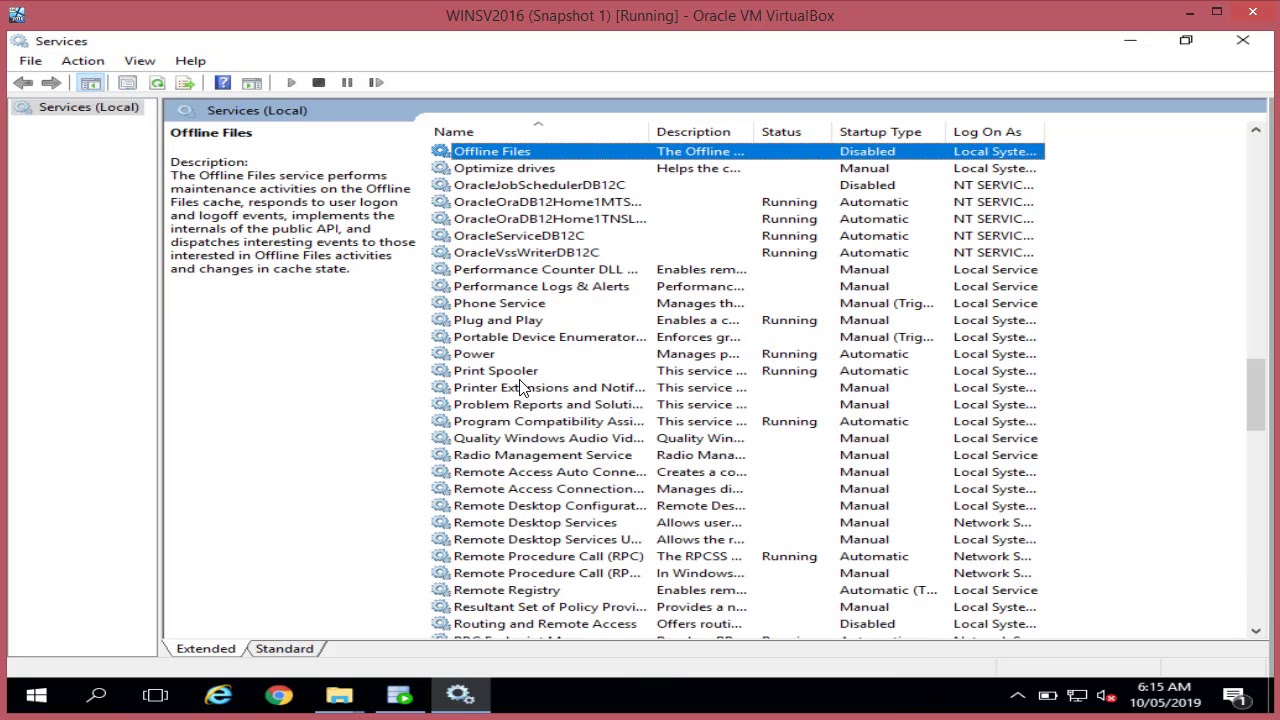Open Properties via the toolbar icon

[x=127, y=83]
